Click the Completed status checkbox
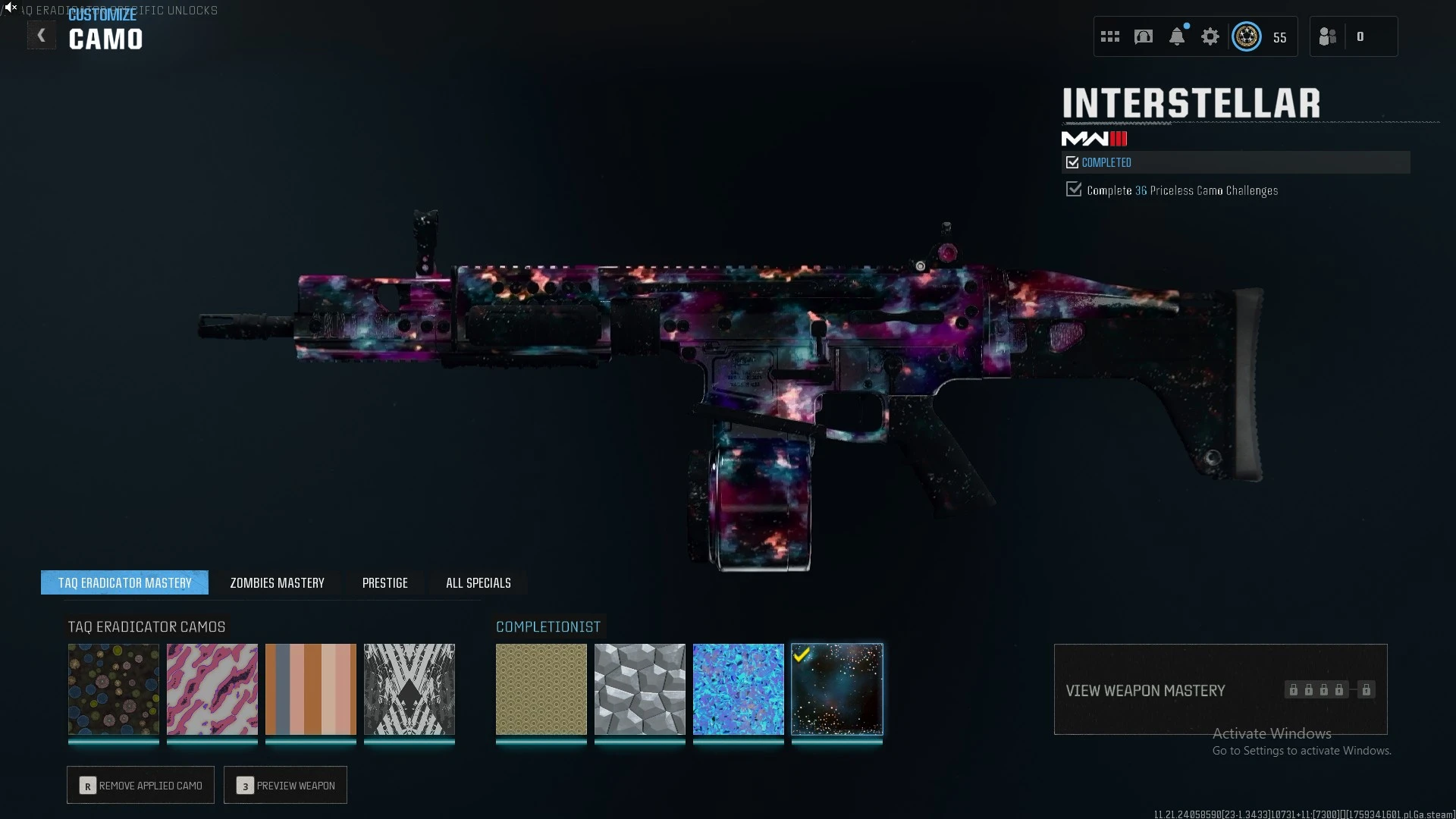Screen dimensions: 1456x819 [1072, 162]
